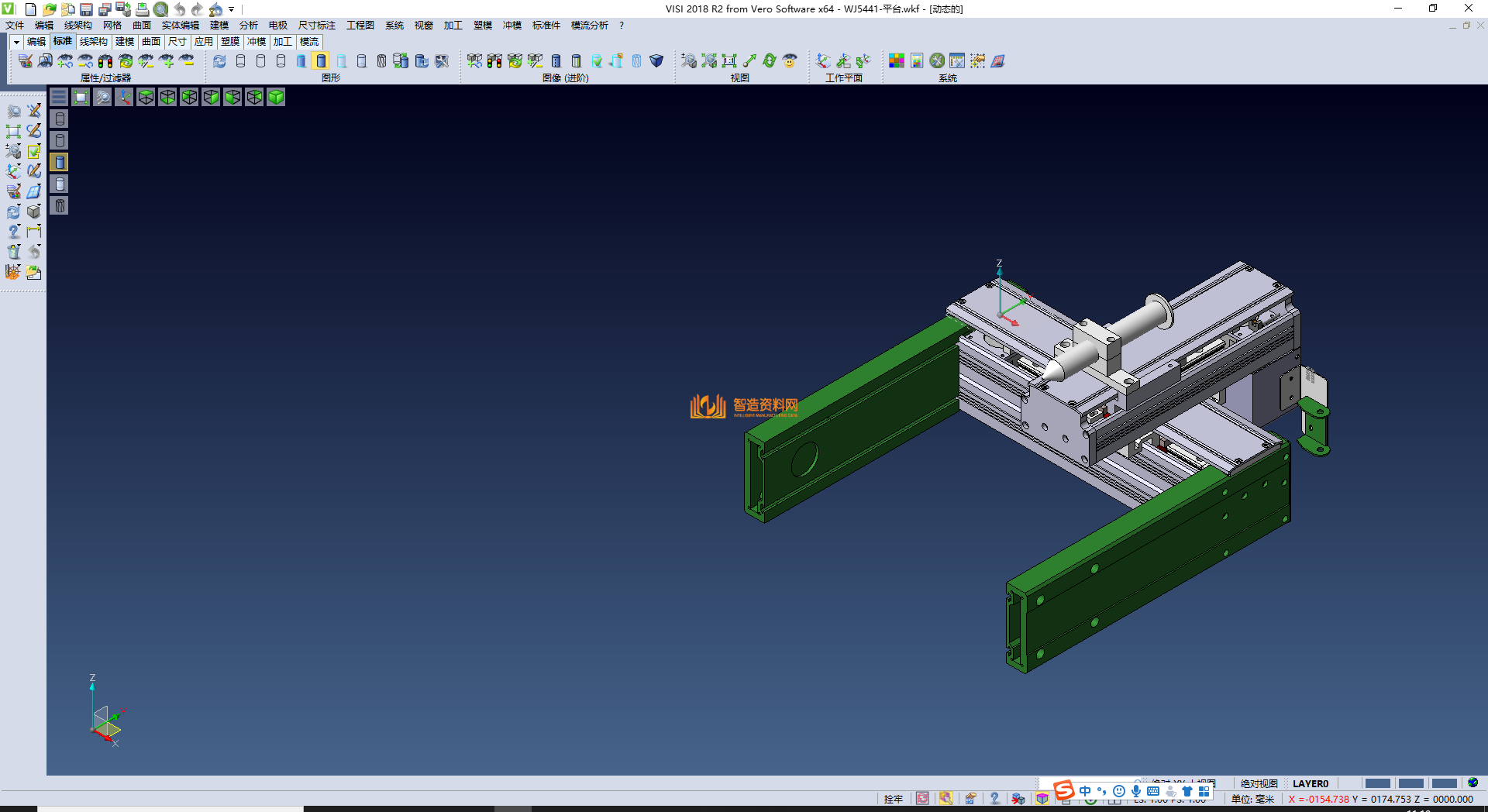Click the LAYER0 status bar label

click(1310, 783)
